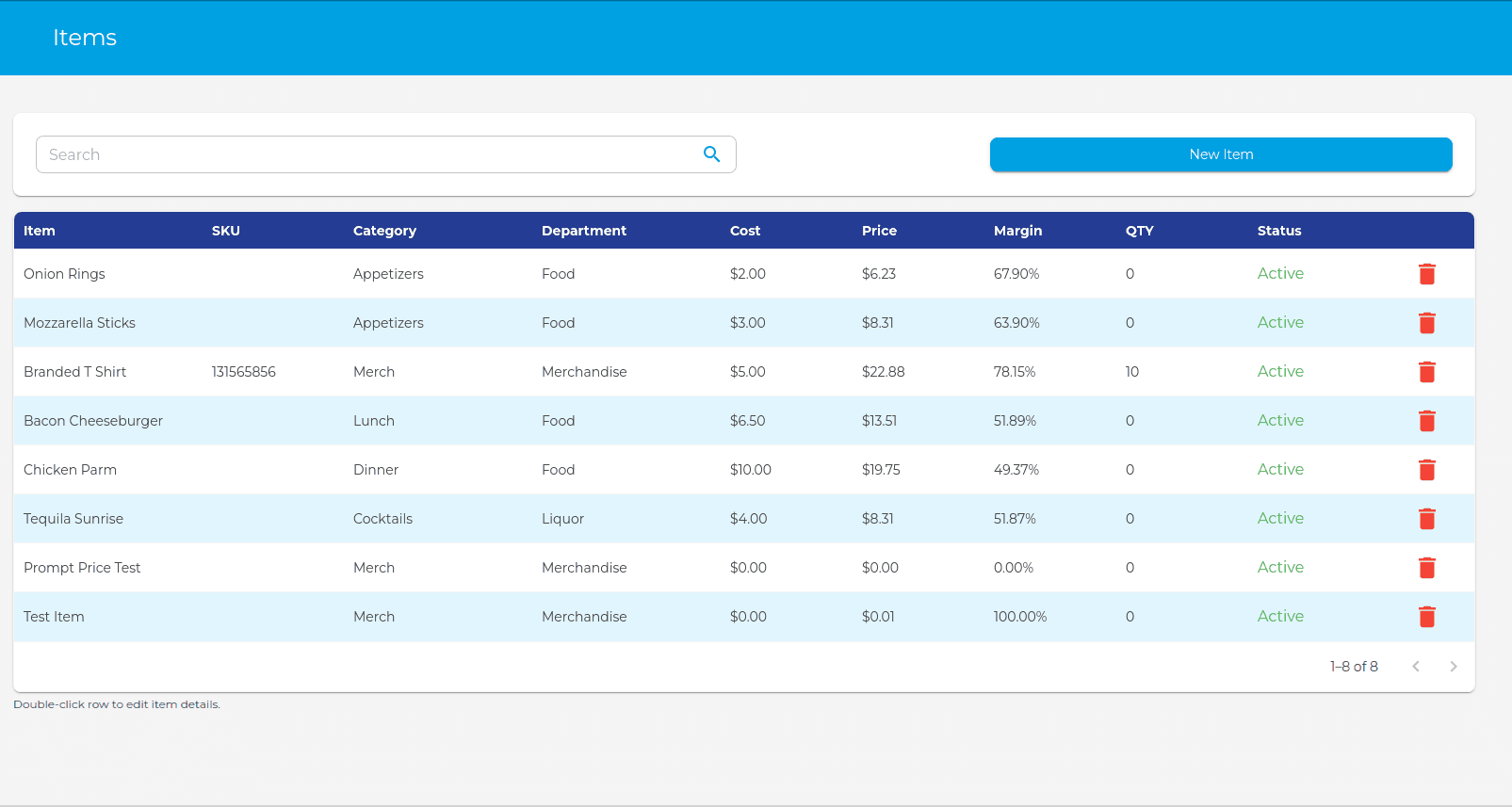Click the New Item button
Image resolution: width=1512 pixels, height=807 pixels.
[x=1220, y=154]
